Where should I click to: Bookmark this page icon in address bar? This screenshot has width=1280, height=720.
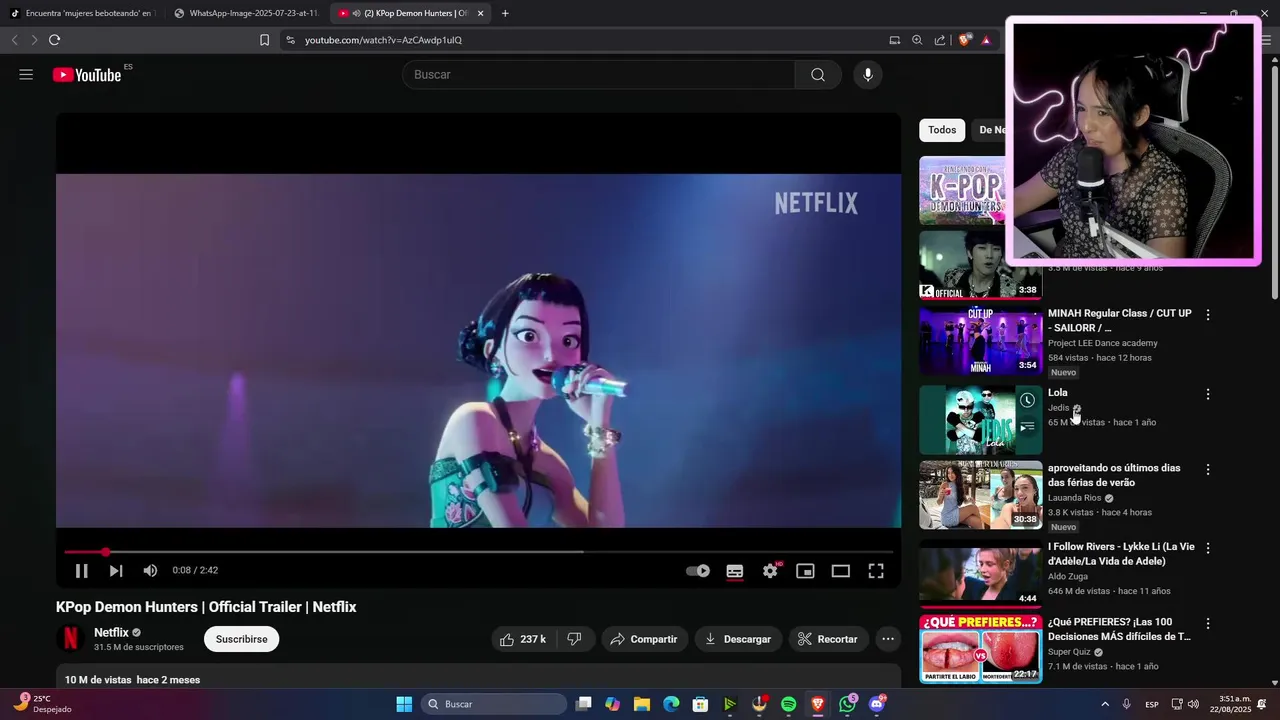coord(265,40)
